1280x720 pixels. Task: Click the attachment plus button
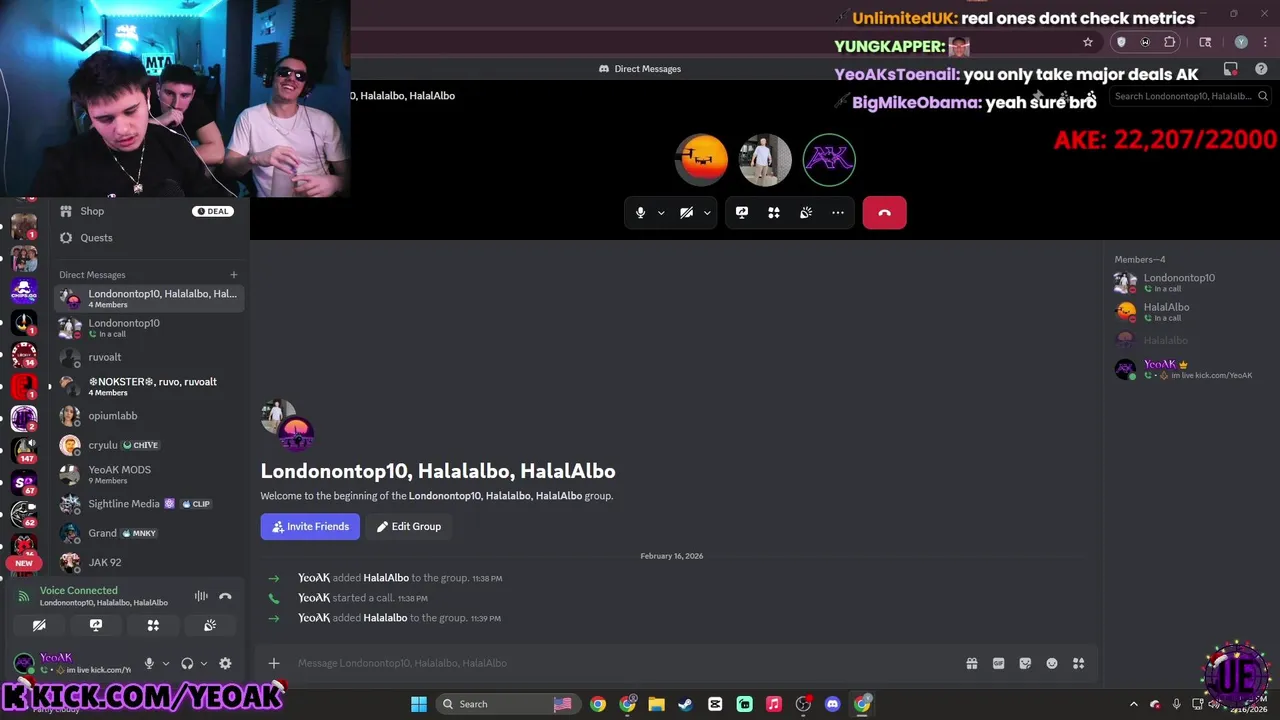(273, 663)
